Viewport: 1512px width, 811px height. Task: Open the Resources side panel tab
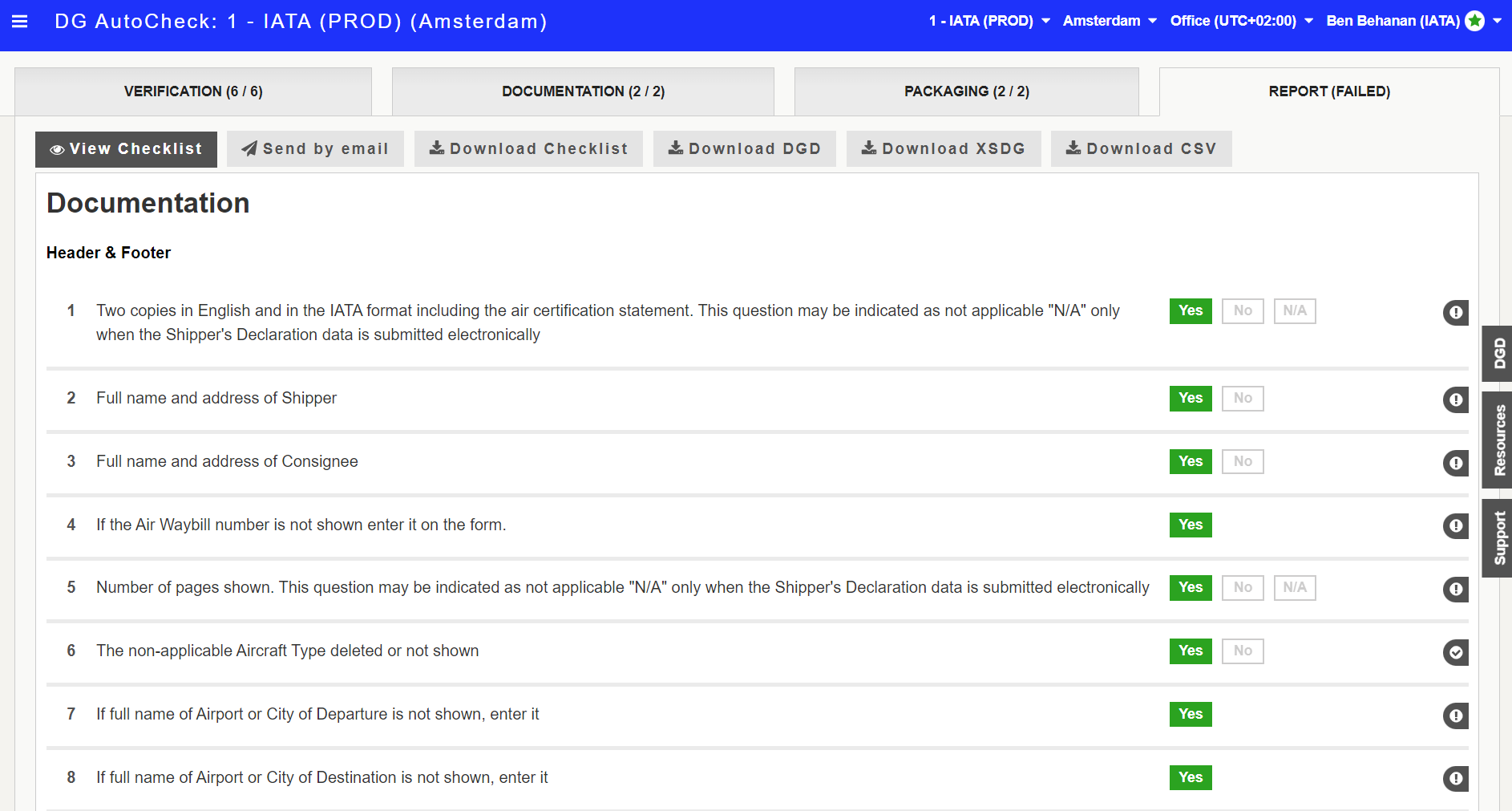tap(1498, 440)
